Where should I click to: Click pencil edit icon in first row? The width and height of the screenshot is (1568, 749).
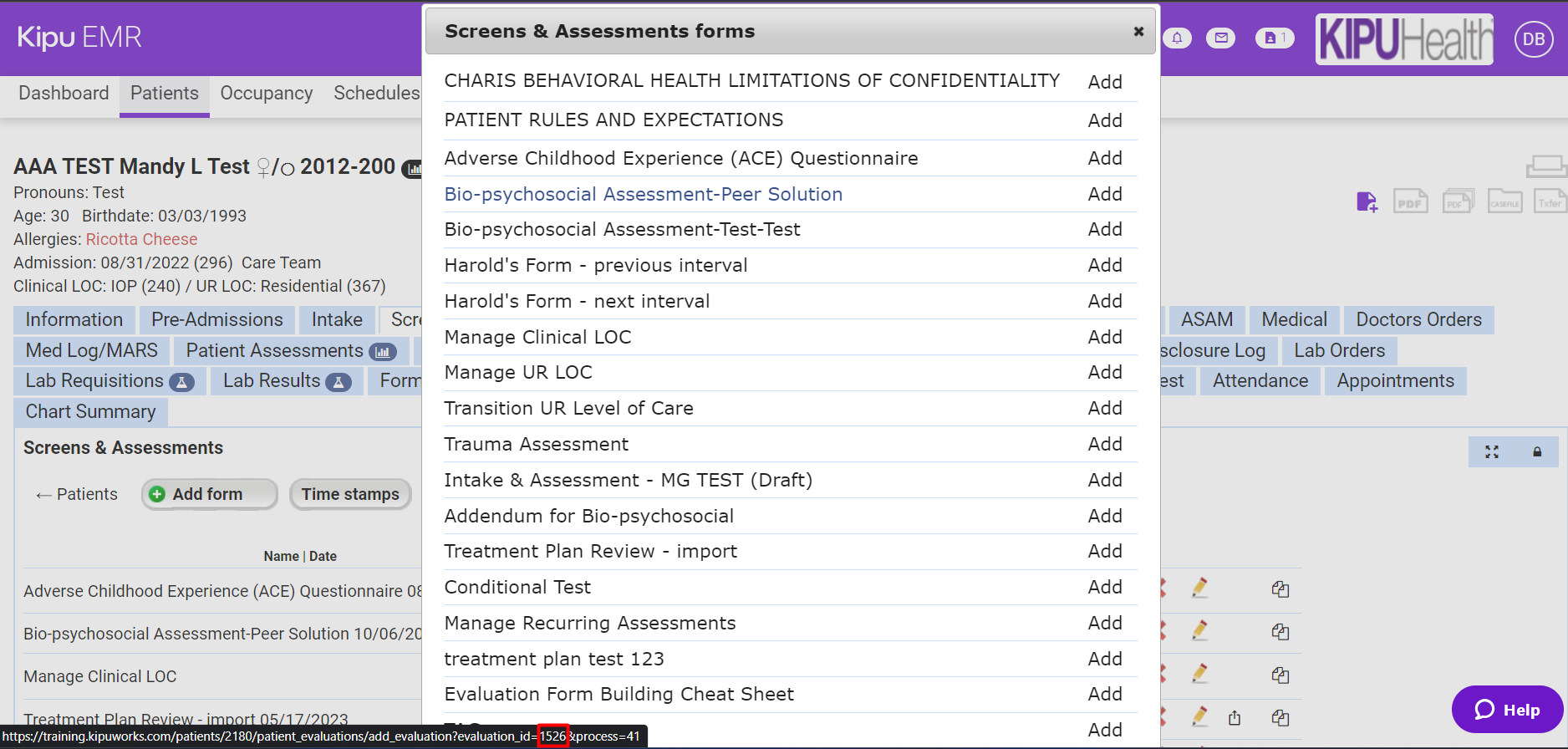point(1199,588)
